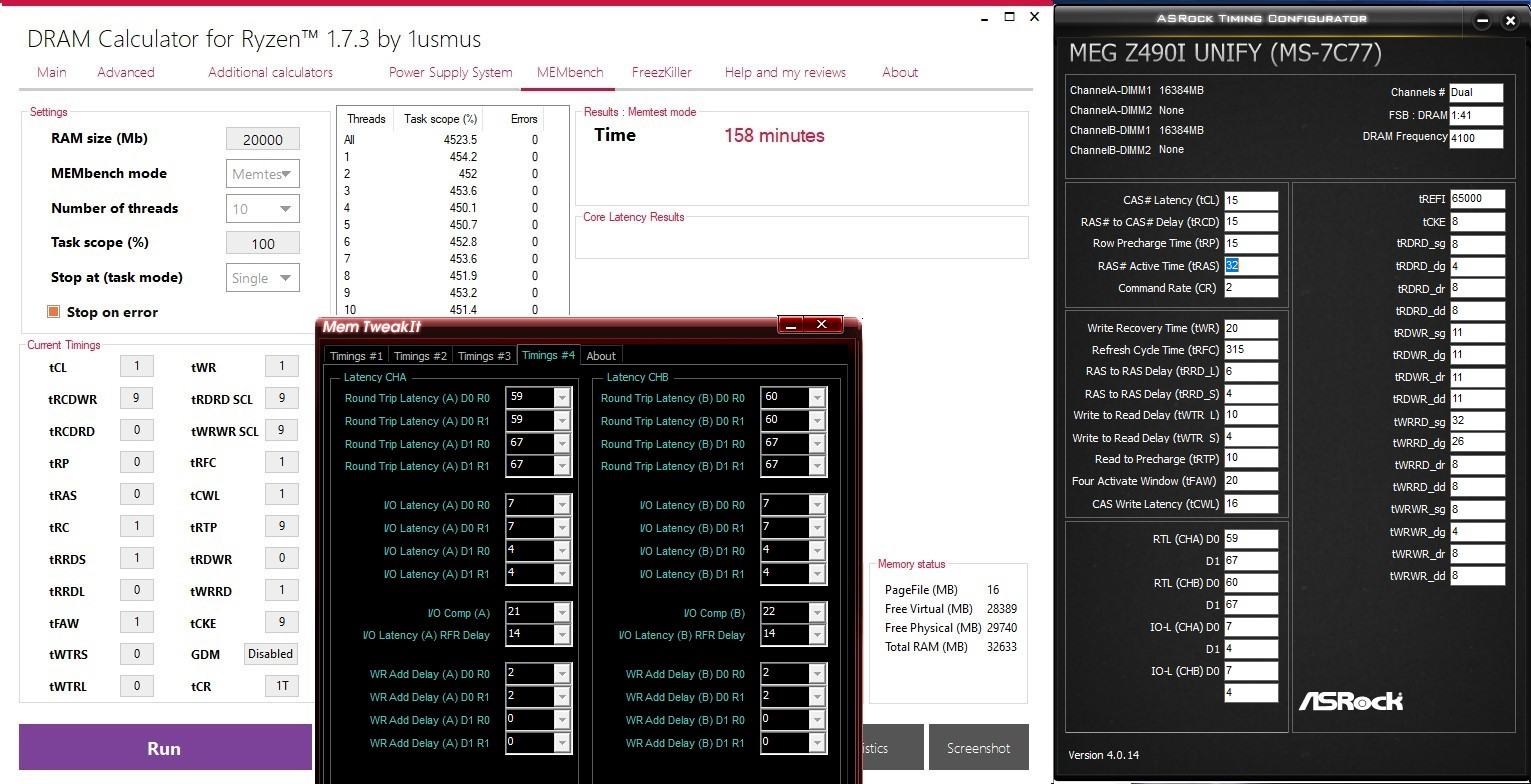Select the MEMbench tab
Screen dimensions: 1531x784
570,72
